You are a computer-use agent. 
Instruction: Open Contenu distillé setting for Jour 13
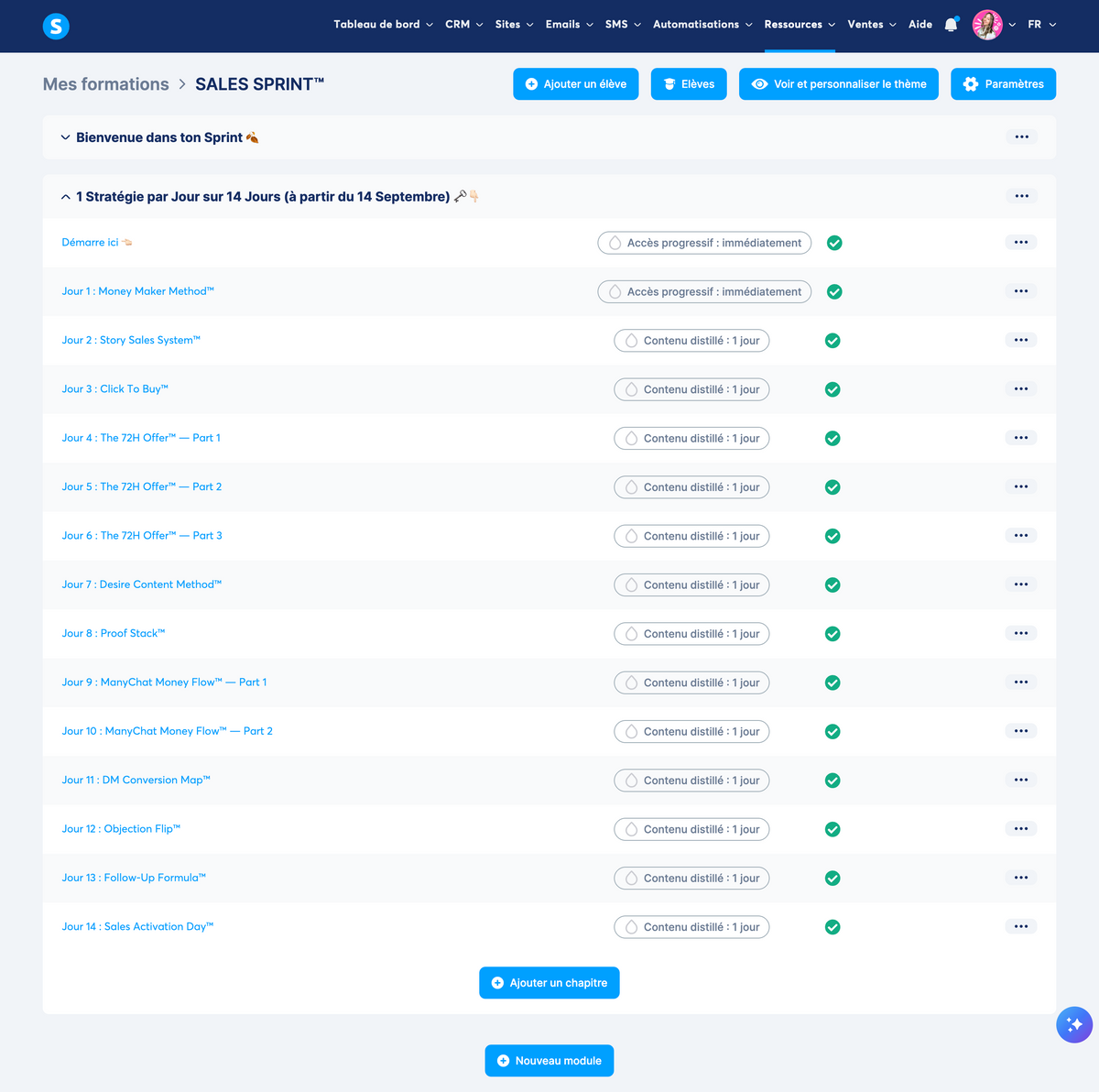click(691, 878)
